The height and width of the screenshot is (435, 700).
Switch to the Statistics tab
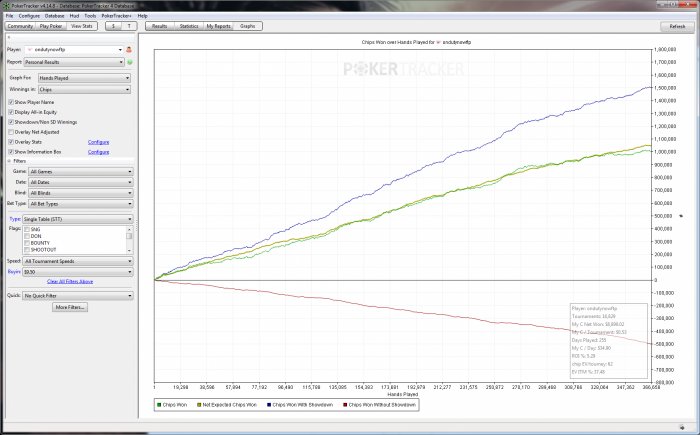[x=189, y=26]
